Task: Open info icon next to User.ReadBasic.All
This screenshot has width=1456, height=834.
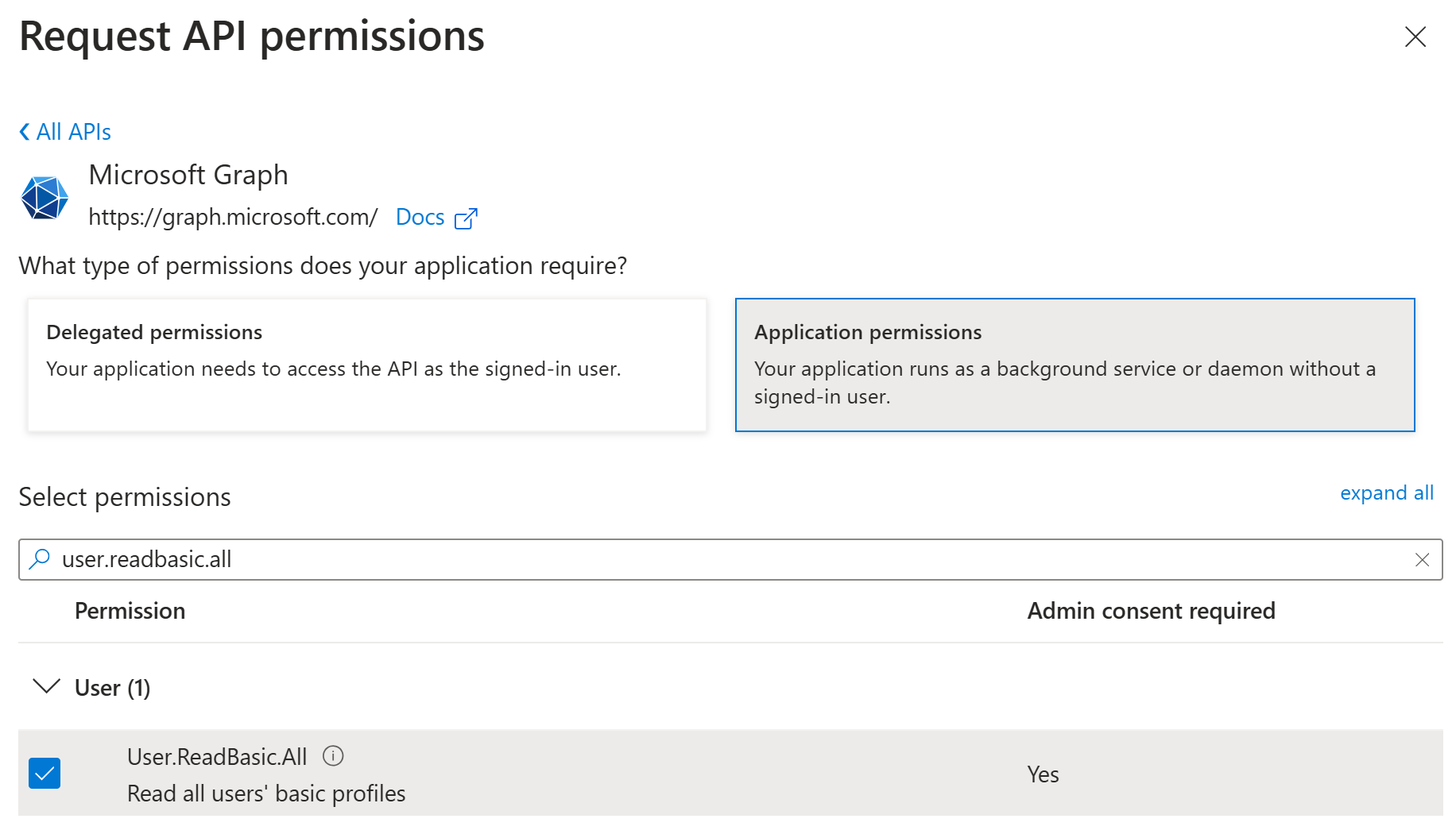Action: click(333, 755)
